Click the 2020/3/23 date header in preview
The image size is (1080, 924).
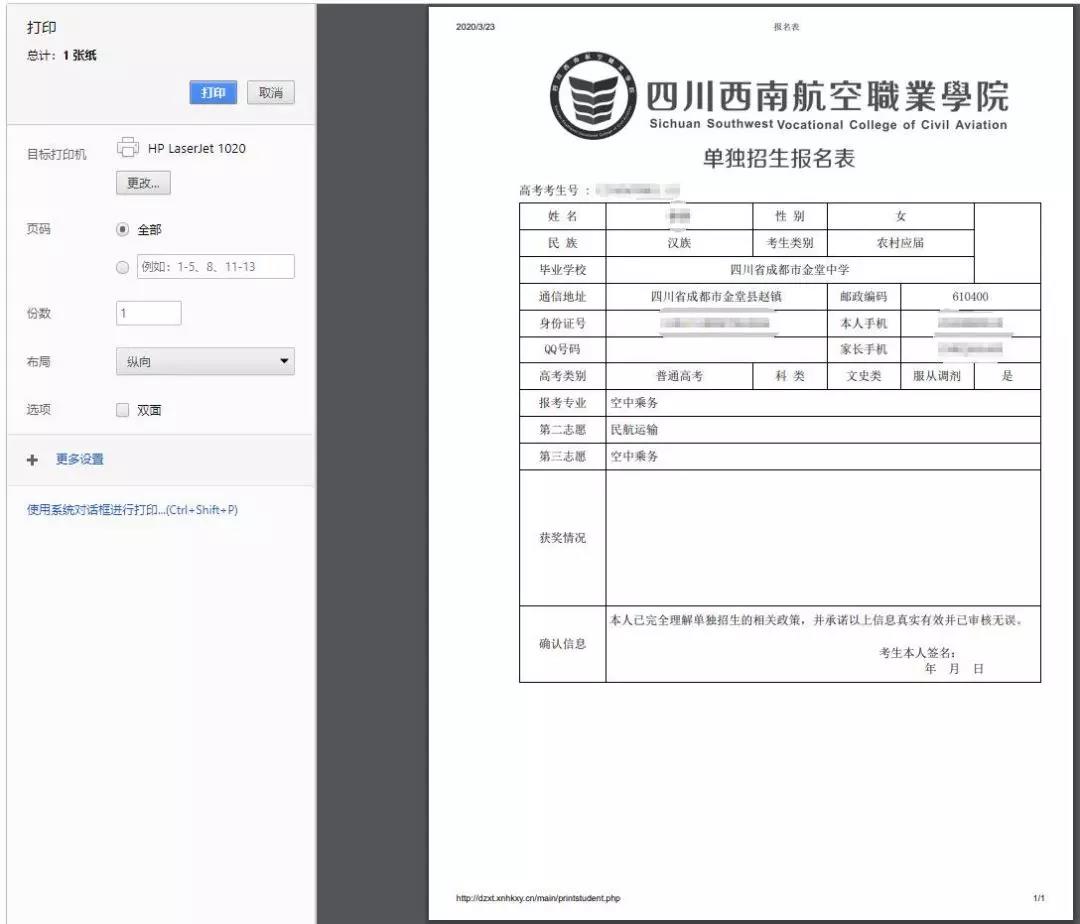click(x=475, y=27)
